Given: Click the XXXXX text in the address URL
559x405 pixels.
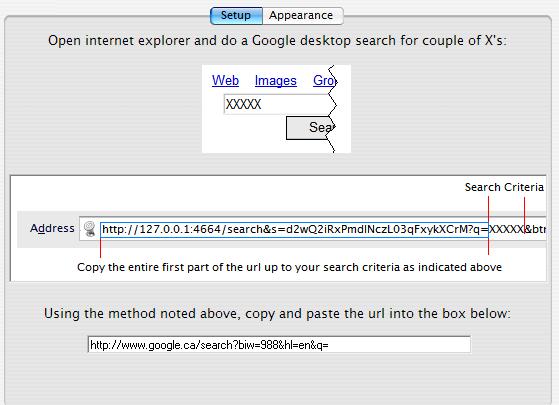Looking at the screenshot, I should point(506,229).
